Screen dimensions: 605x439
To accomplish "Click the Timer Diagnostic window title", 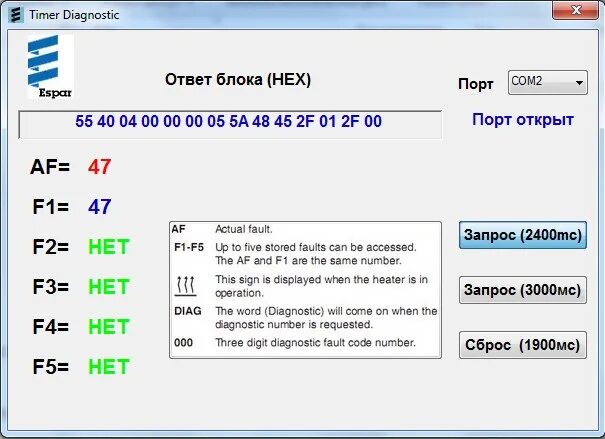I will (x=74, y=15).
